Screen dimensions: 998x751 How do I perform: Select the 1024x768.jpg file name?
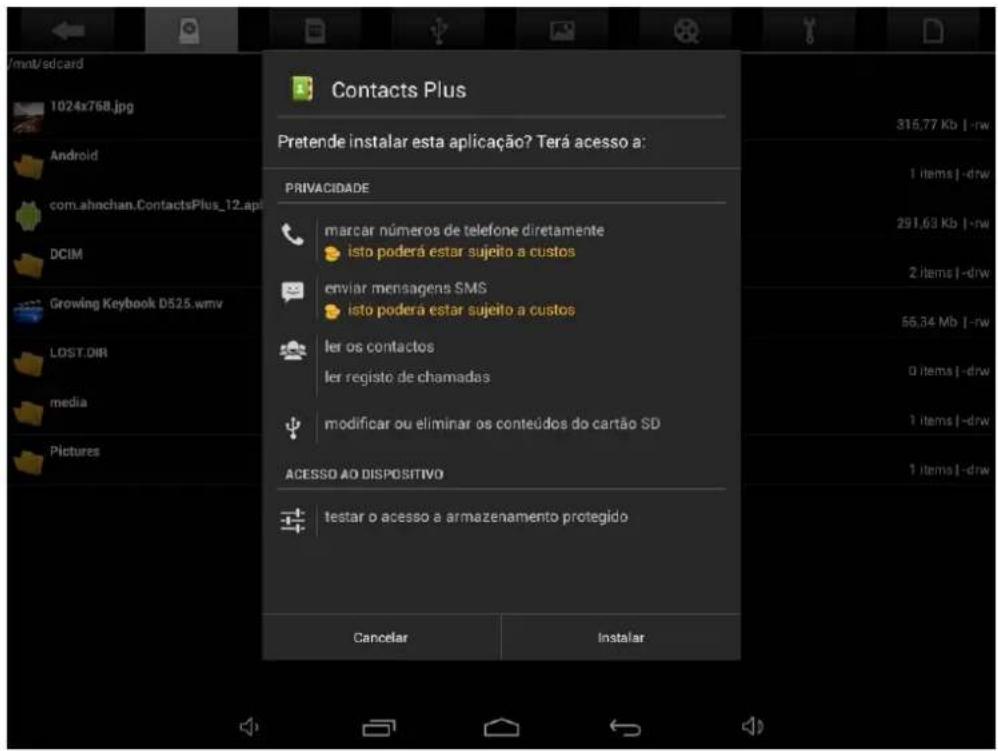tap(92, 106)
